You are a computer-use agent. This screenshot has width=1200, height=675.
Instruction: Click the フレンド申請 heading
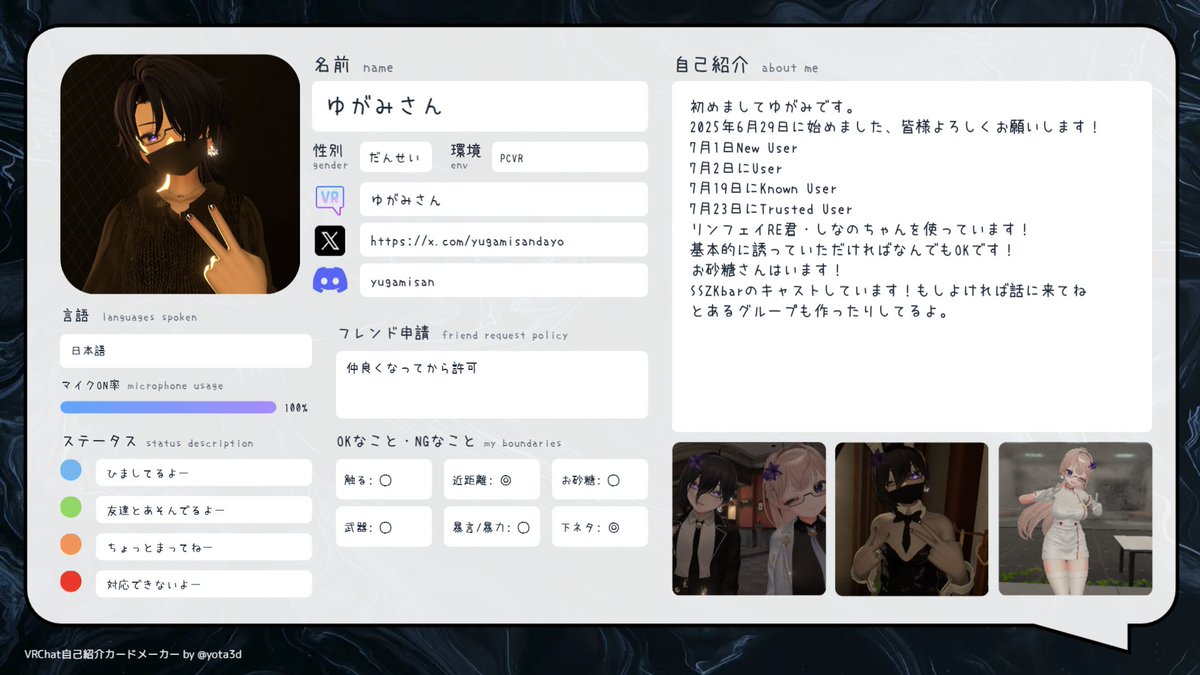click(453, 334)
